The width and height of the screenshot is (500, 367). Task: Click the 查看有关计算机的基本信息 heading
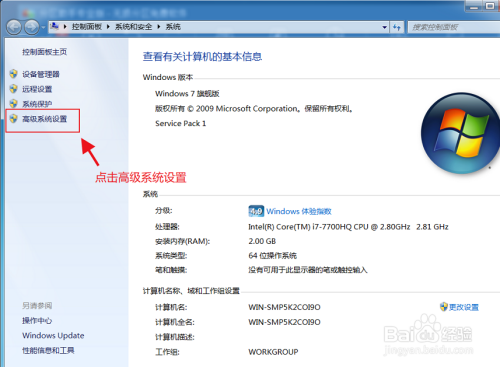click(202, 57)
